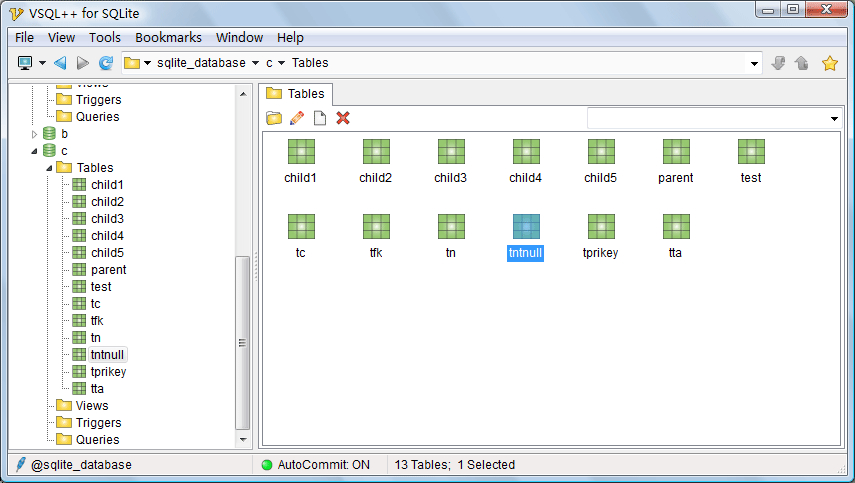The height and width of the screenshot is (483, 855).
Task: Open the address bar history dropdown
Action: point(754,64)
